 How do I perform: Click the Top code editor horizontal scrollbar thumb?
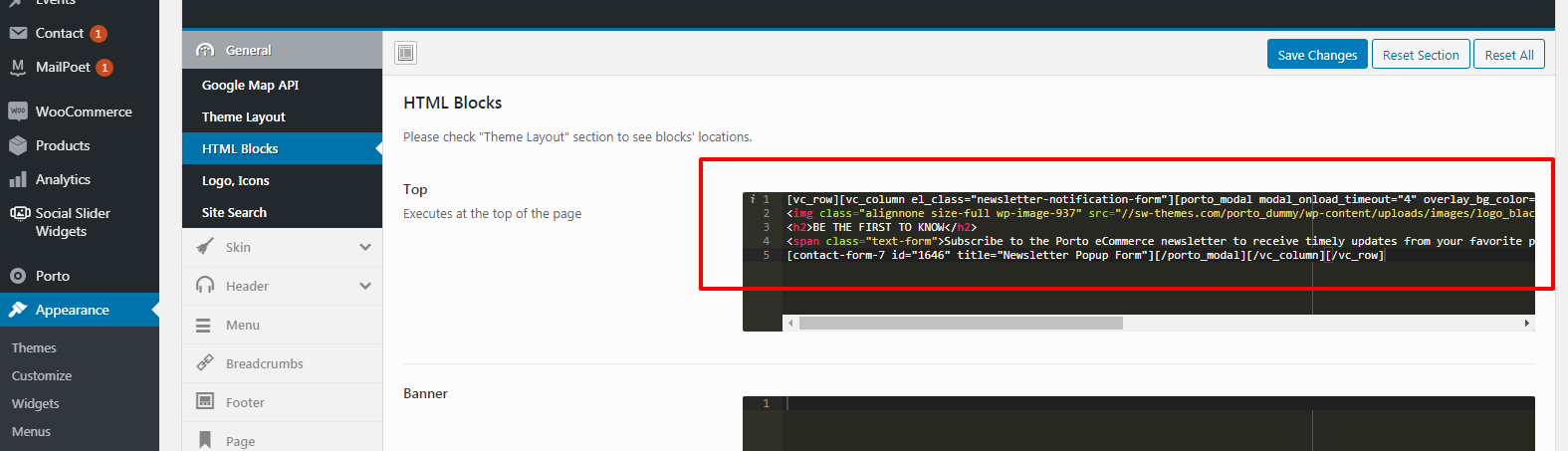pos(961,323)
